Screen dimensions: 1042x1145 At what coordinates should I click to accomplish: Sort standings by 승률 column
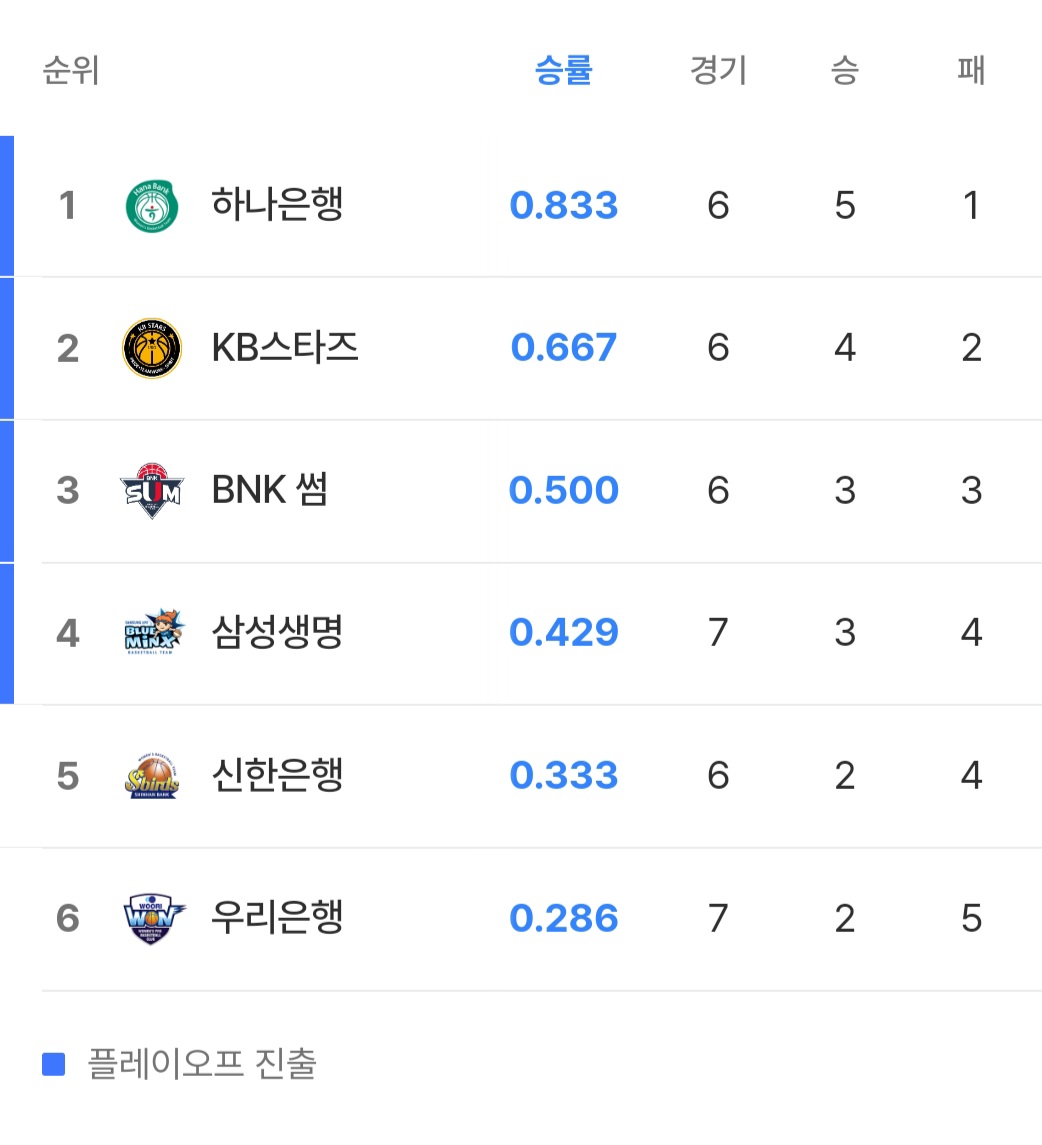[x=564, y=71]
